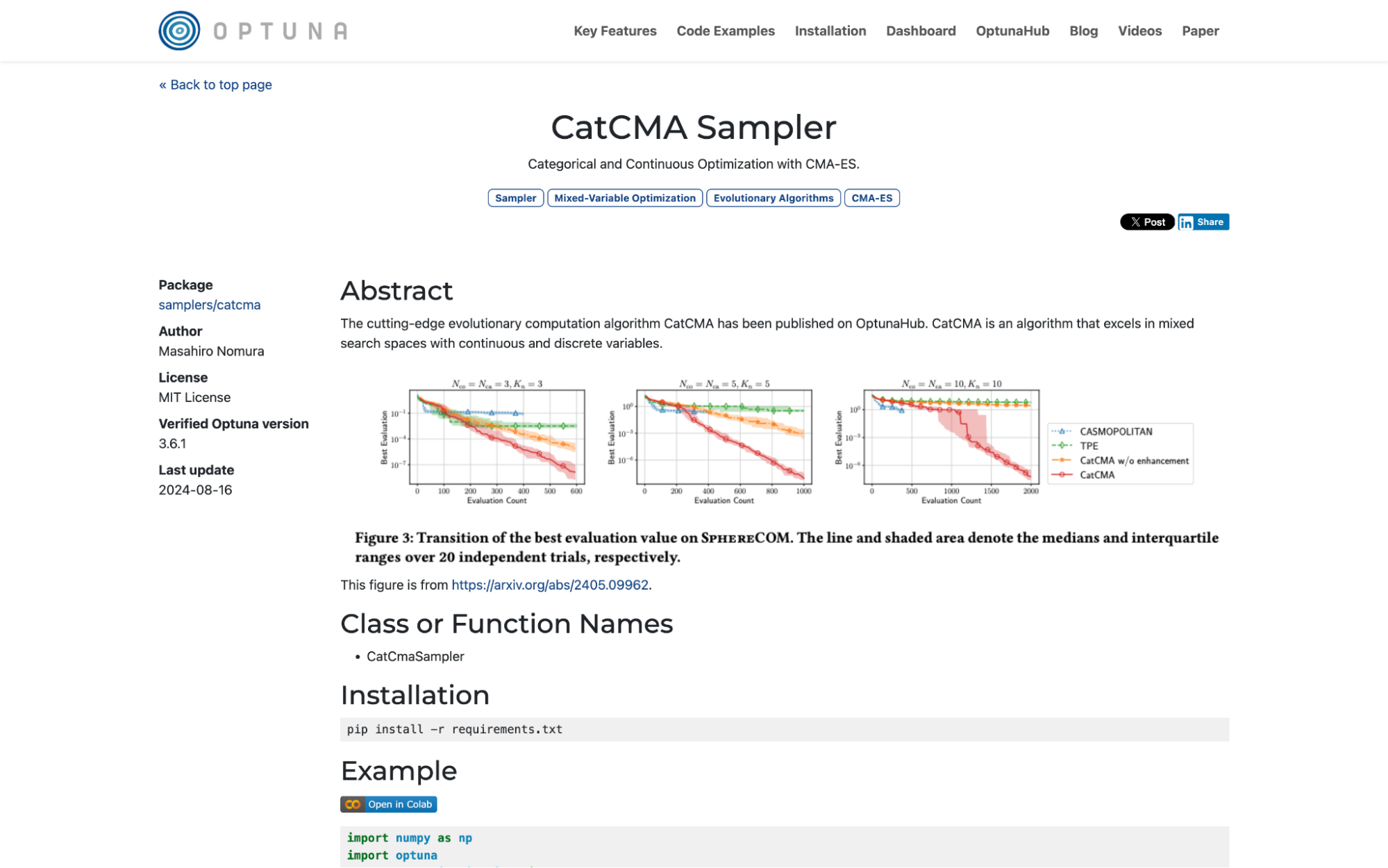The image size is (1388, 868).
Task: Click the X Post share icon
Action: 1147,221
